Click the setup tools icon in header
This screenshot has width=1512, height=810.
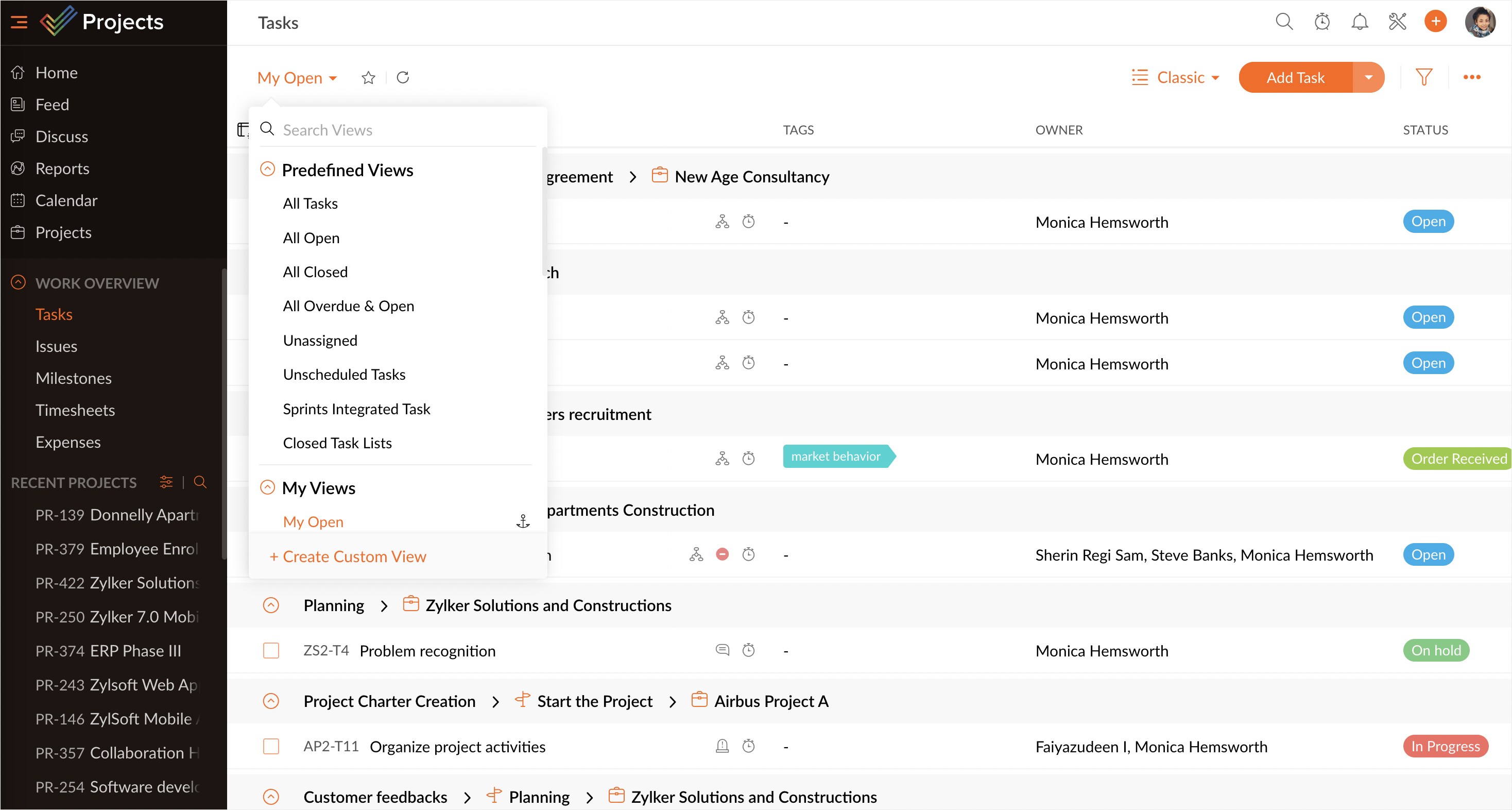(x=1398, y=22)
